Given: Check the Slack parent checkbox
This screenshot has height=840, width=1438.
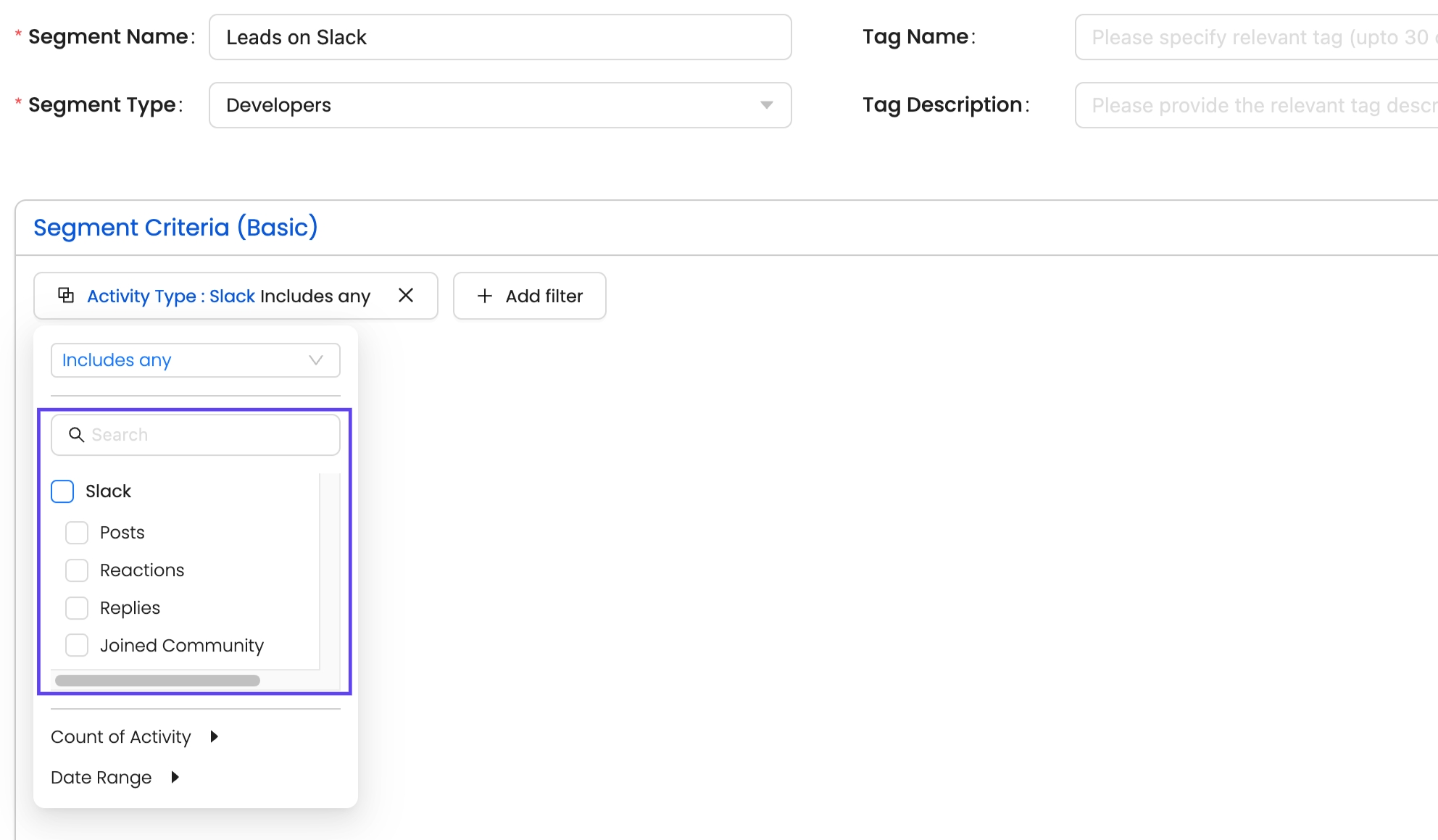Looking at the screenshot, I should 62,491.
